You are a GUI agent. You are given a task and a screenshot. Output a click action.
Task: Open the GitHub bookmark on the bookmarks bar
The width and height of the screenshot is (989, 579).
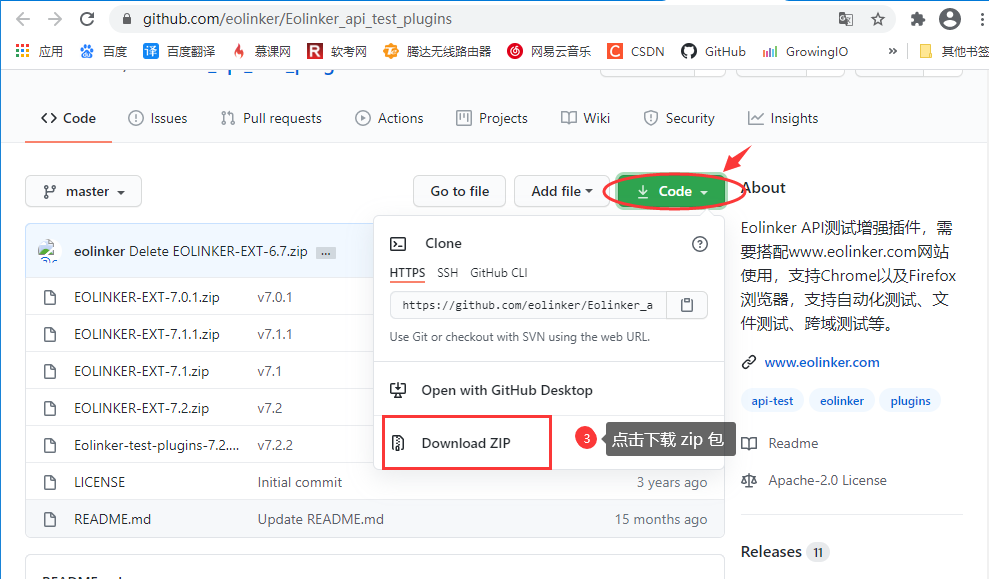[x=712, y=51]
